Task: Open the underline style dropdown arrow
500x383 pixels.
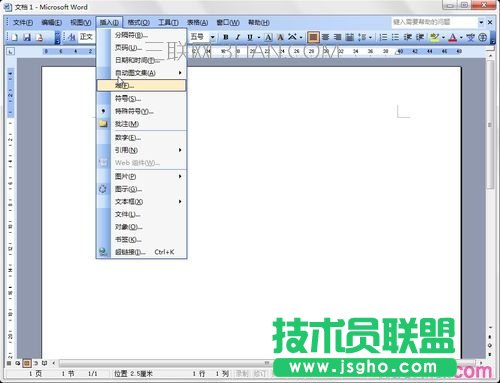Action: point(259,37)
